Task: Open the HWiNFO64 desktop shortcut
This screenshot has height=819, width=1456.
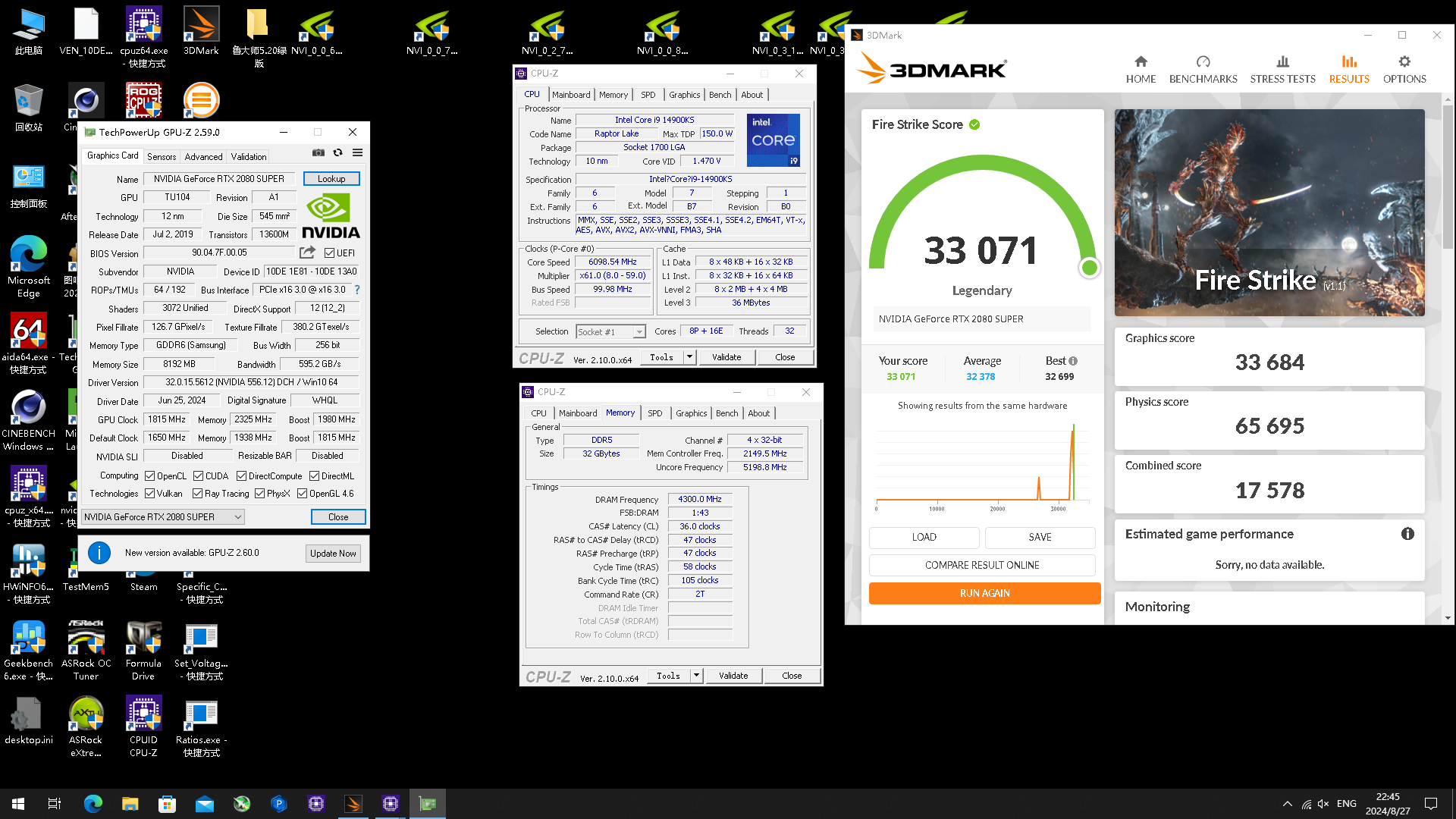Action: [29, 573]
